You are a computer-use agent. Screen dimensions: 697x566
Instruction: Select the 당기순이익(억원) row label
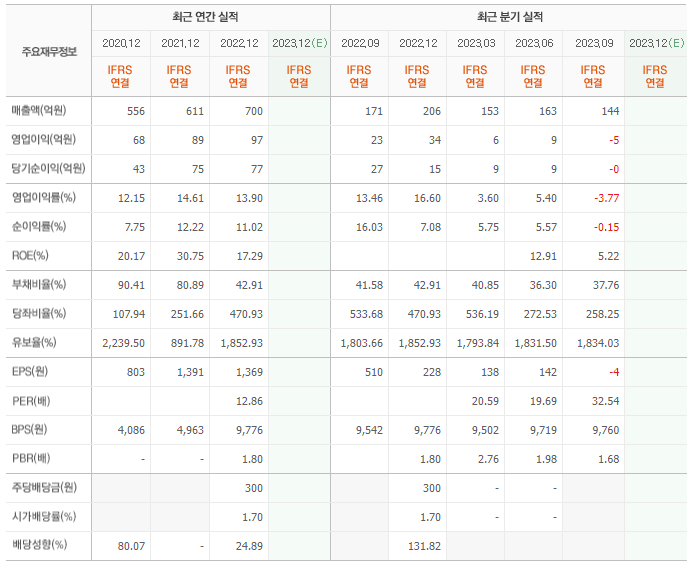pyautogui.click(x=48, y=169)
